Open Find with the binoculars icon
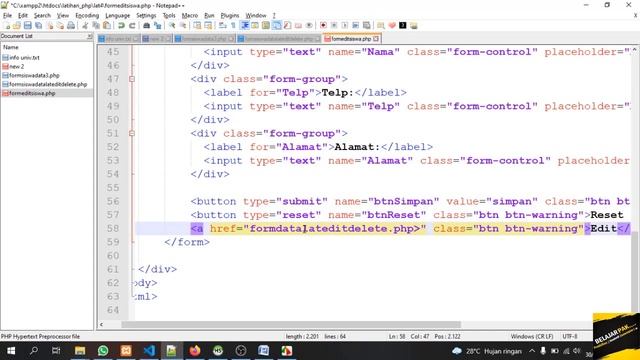This screenshot has width=640, height=360. (x=147, y=25)
